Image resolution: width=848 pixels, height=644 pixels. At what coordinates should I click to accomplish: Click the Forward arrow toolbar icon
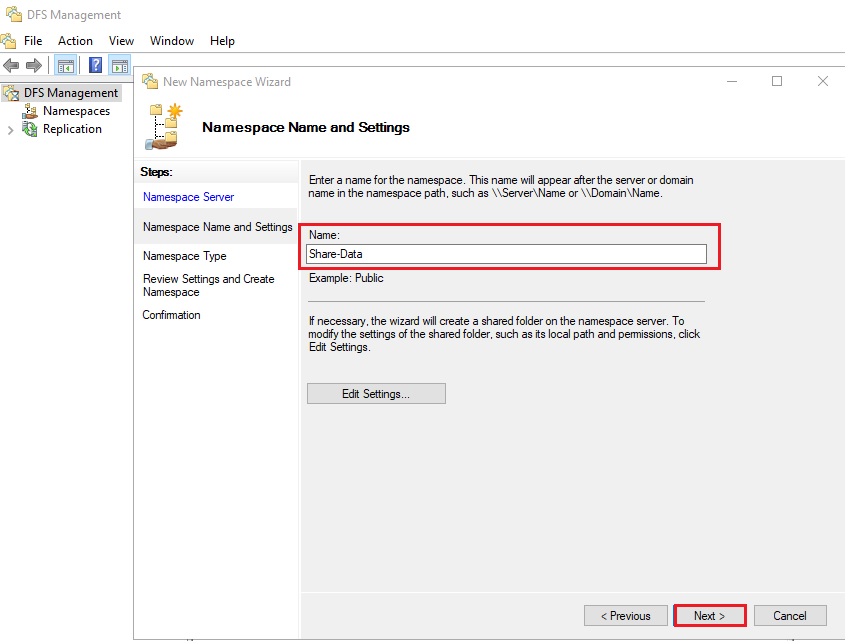pos(33,66)
